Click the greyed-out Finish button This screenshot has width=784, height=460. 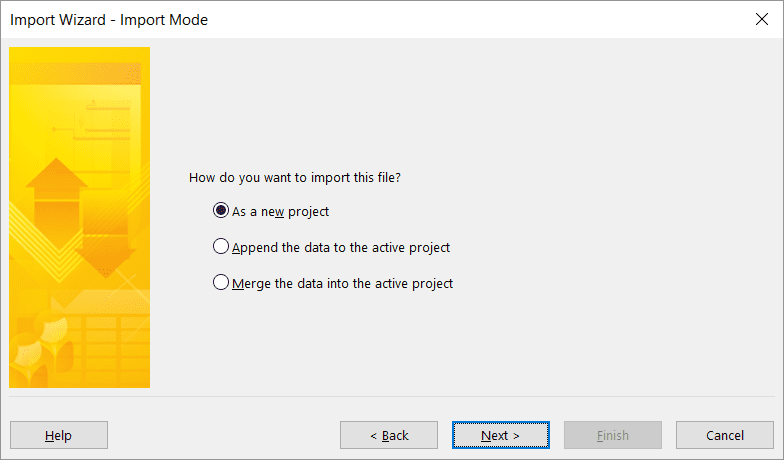coord(613,435)
